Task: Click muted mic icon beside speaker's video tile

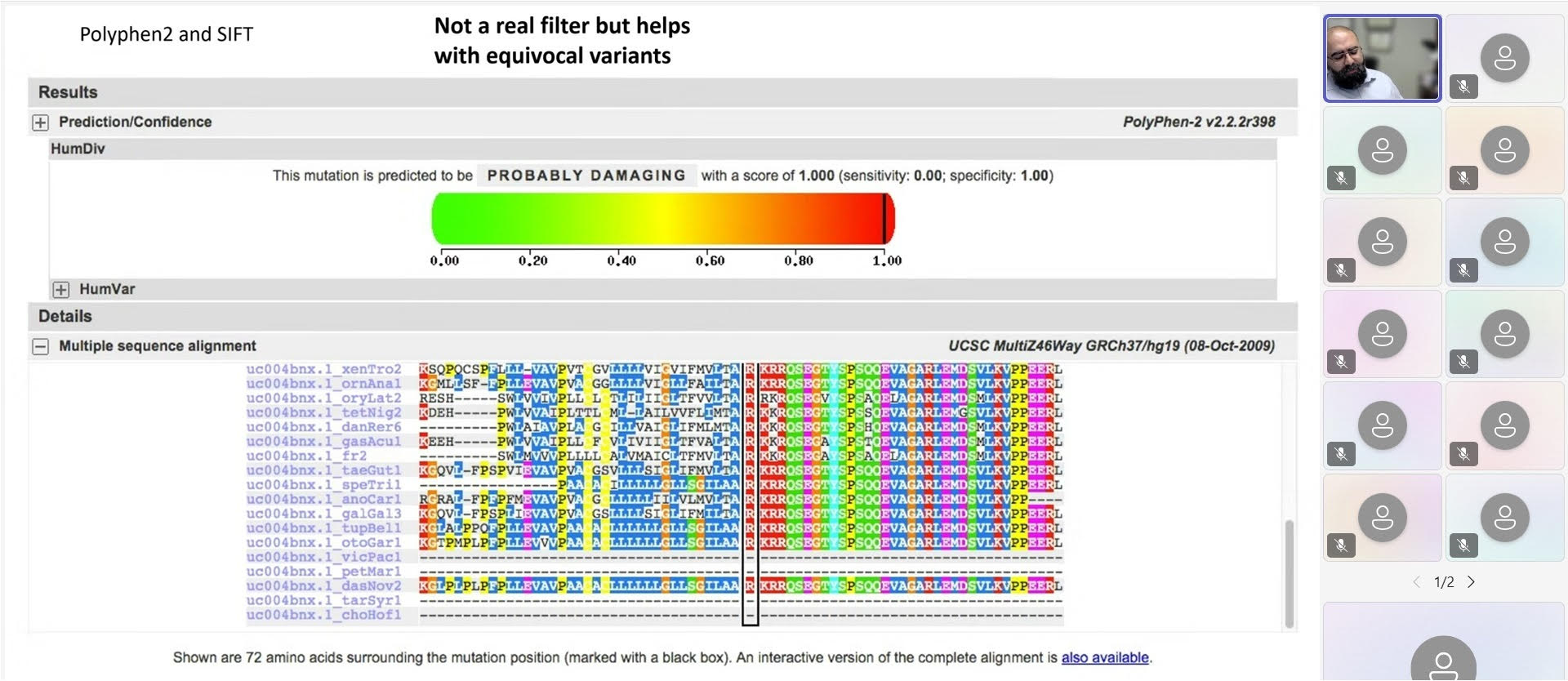Action: coord(1463,86)
